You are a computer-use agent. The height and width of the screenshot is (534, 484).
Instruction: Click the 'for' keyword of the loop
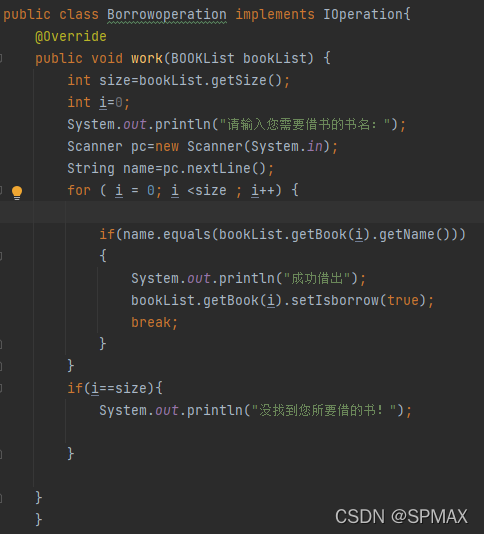79,190
